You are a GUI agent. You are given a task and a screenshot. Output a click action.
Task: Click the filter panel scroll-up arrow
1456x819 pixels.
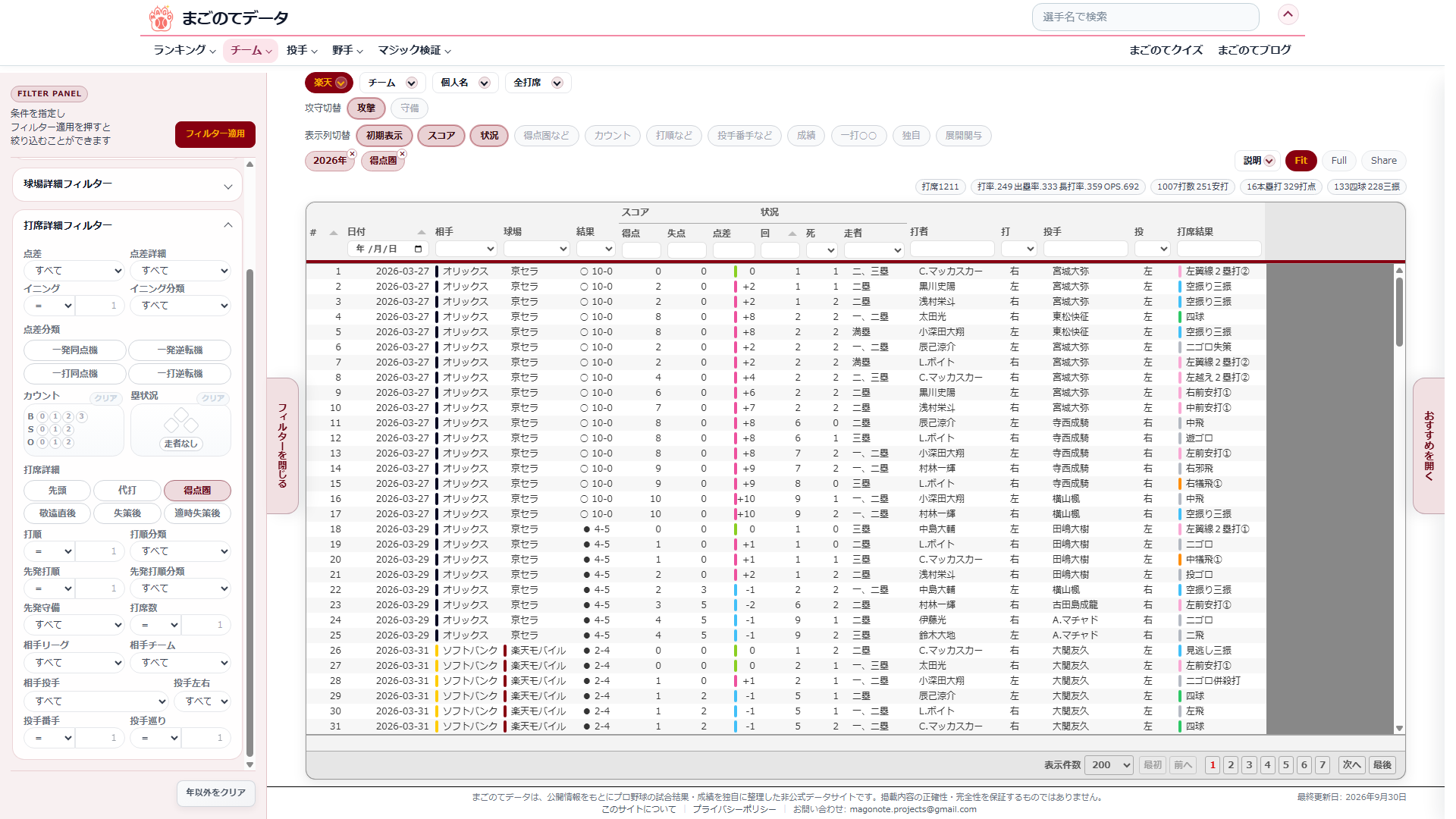click(249, 164)
